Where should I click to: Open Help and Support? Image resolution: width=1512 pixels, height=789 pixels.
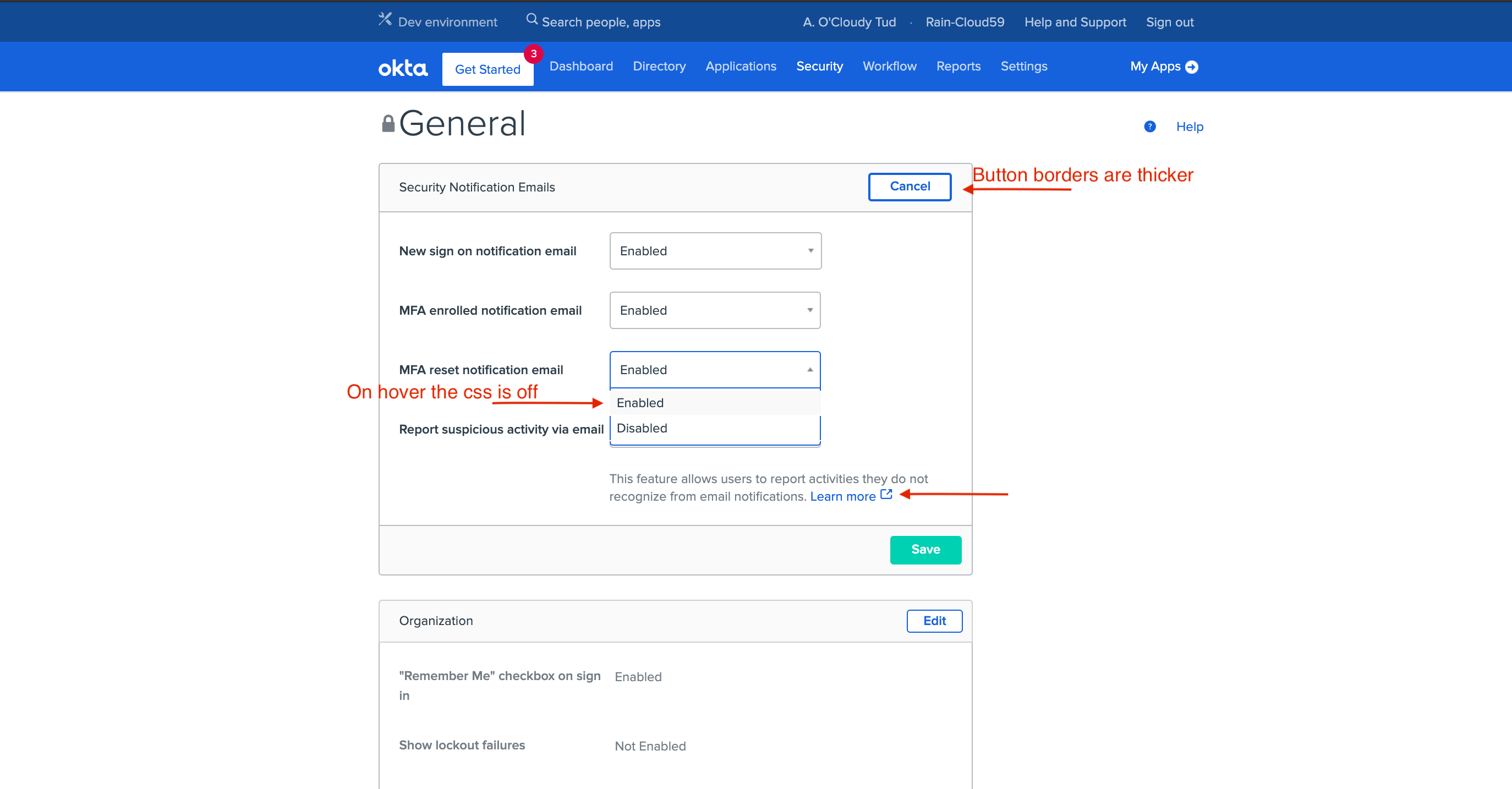1075,23
